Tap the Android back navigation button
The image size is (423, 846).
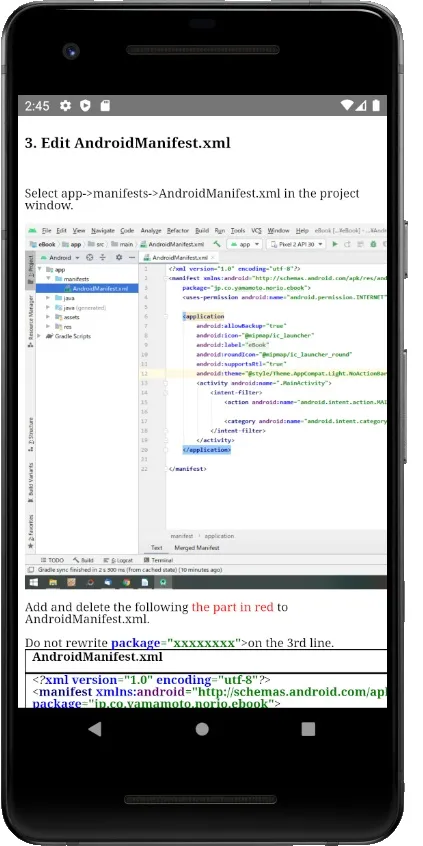(x=95, y=729)
